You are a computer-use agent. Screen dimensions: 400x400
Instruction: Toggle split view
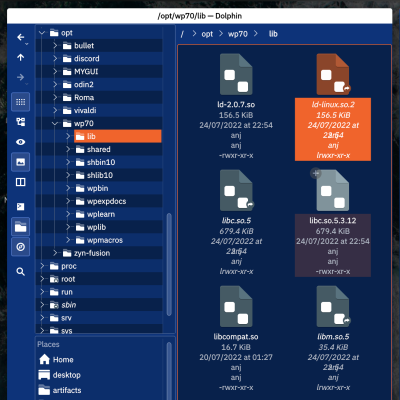click(20, 182)
